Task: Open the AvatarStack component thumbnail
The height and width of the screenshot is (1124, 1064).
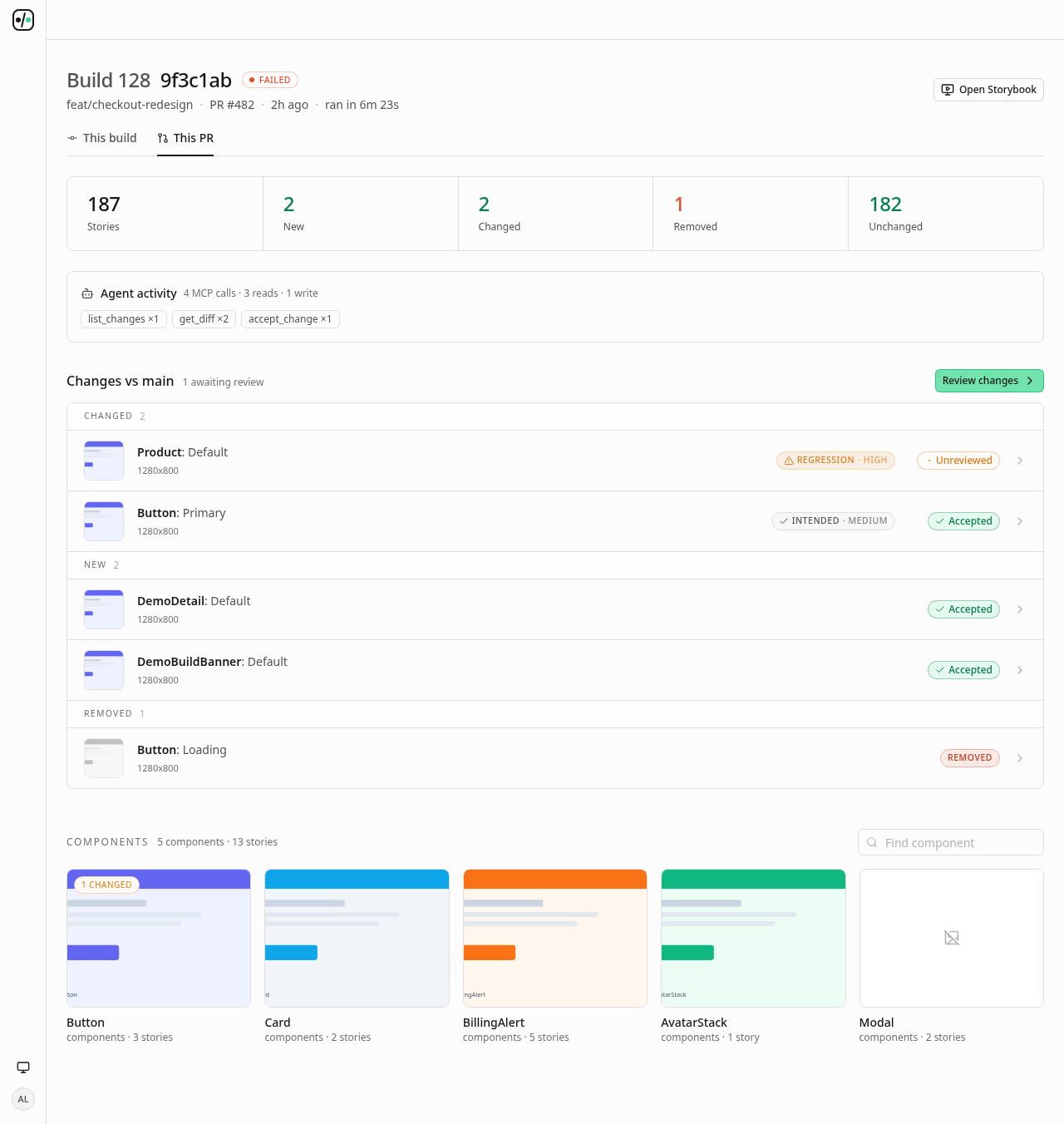Action: pos(753,938)
